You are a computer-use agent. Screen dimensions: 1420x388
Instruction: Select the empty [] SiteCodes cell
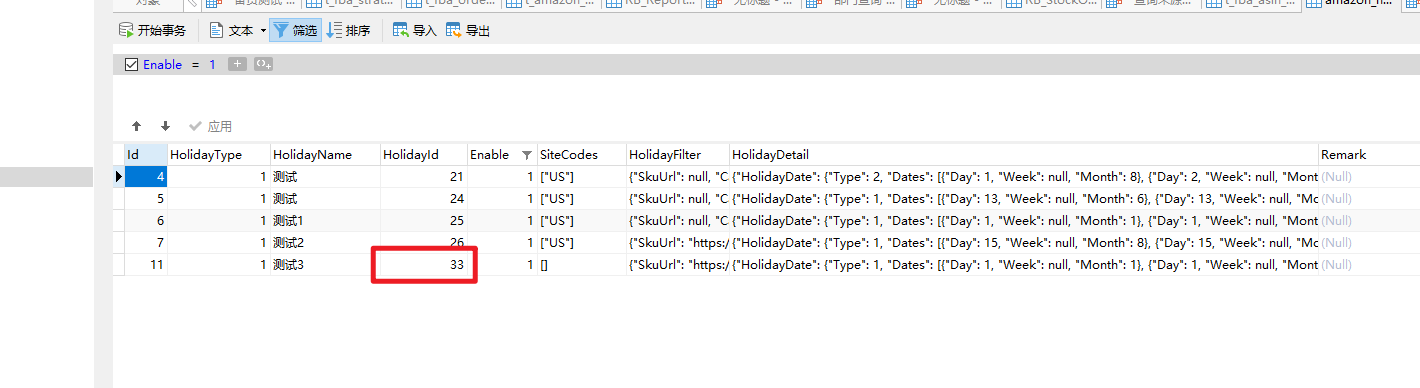click(x=581, y=264)
